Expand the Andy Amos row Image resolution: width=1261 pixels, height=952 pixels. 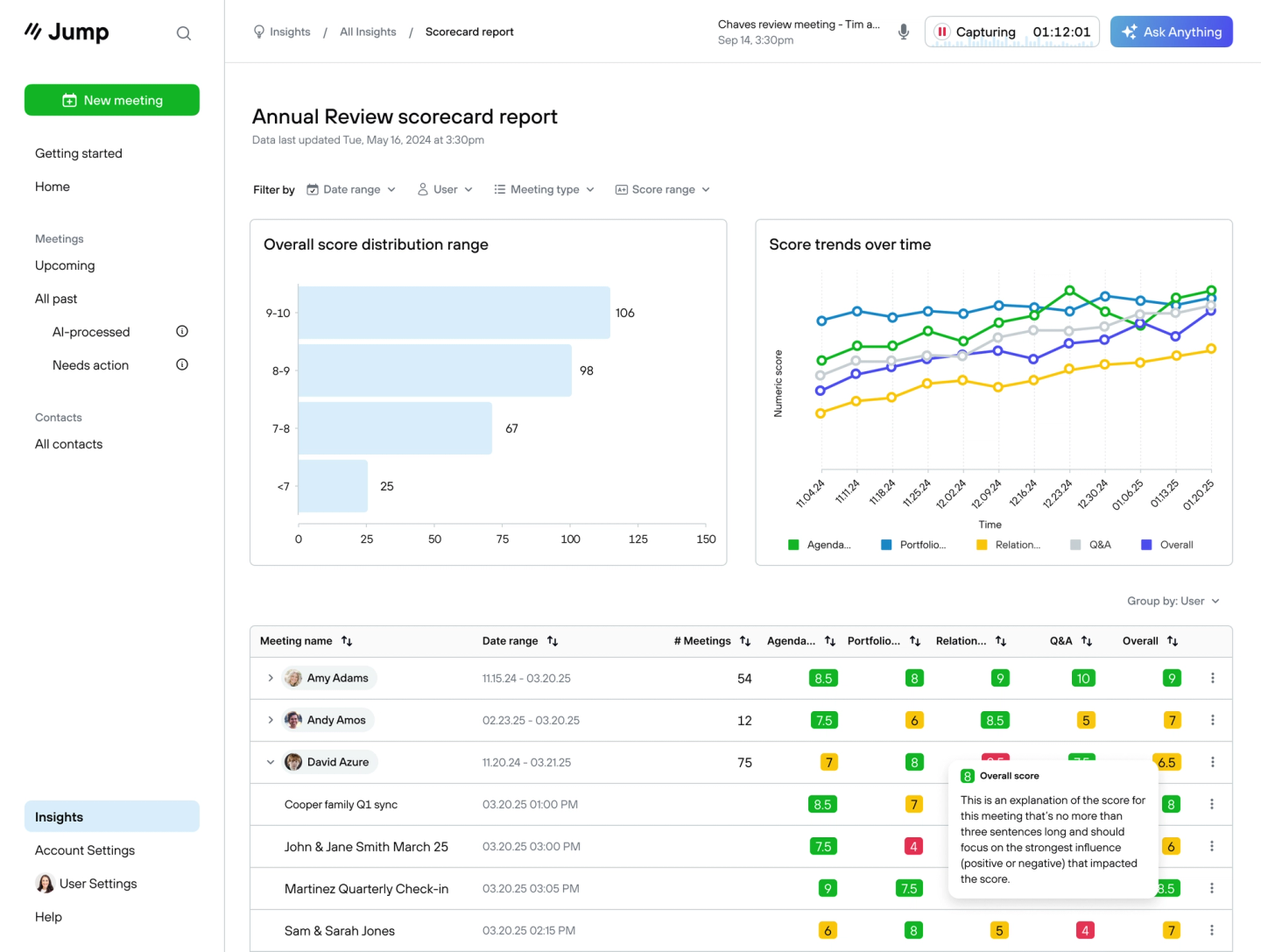coord(270,719)
